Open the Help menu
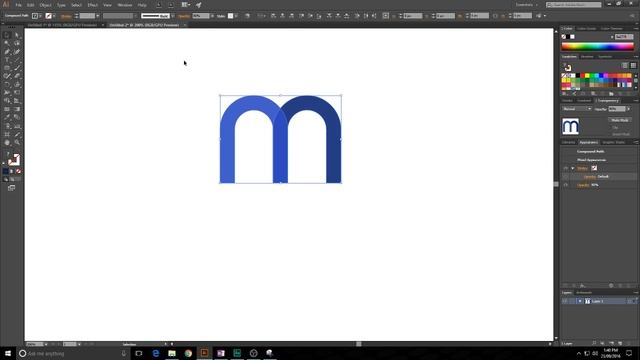This screenshot has width=640, height=360. [x=142, y=5]
